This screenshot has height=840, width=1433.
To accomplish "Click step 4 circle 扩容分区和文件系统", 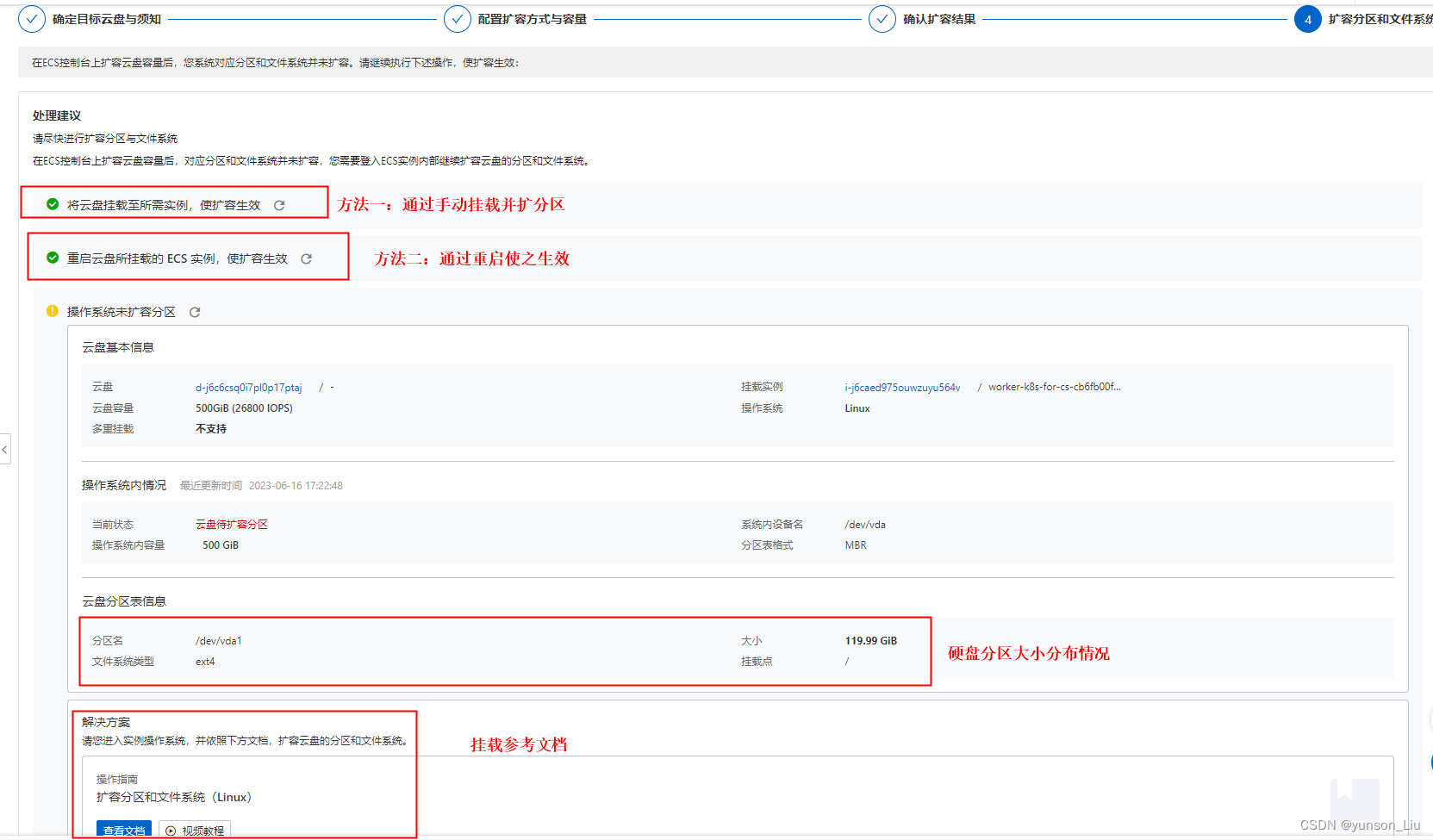I will pyautogui.click(x=1307, y=19).
